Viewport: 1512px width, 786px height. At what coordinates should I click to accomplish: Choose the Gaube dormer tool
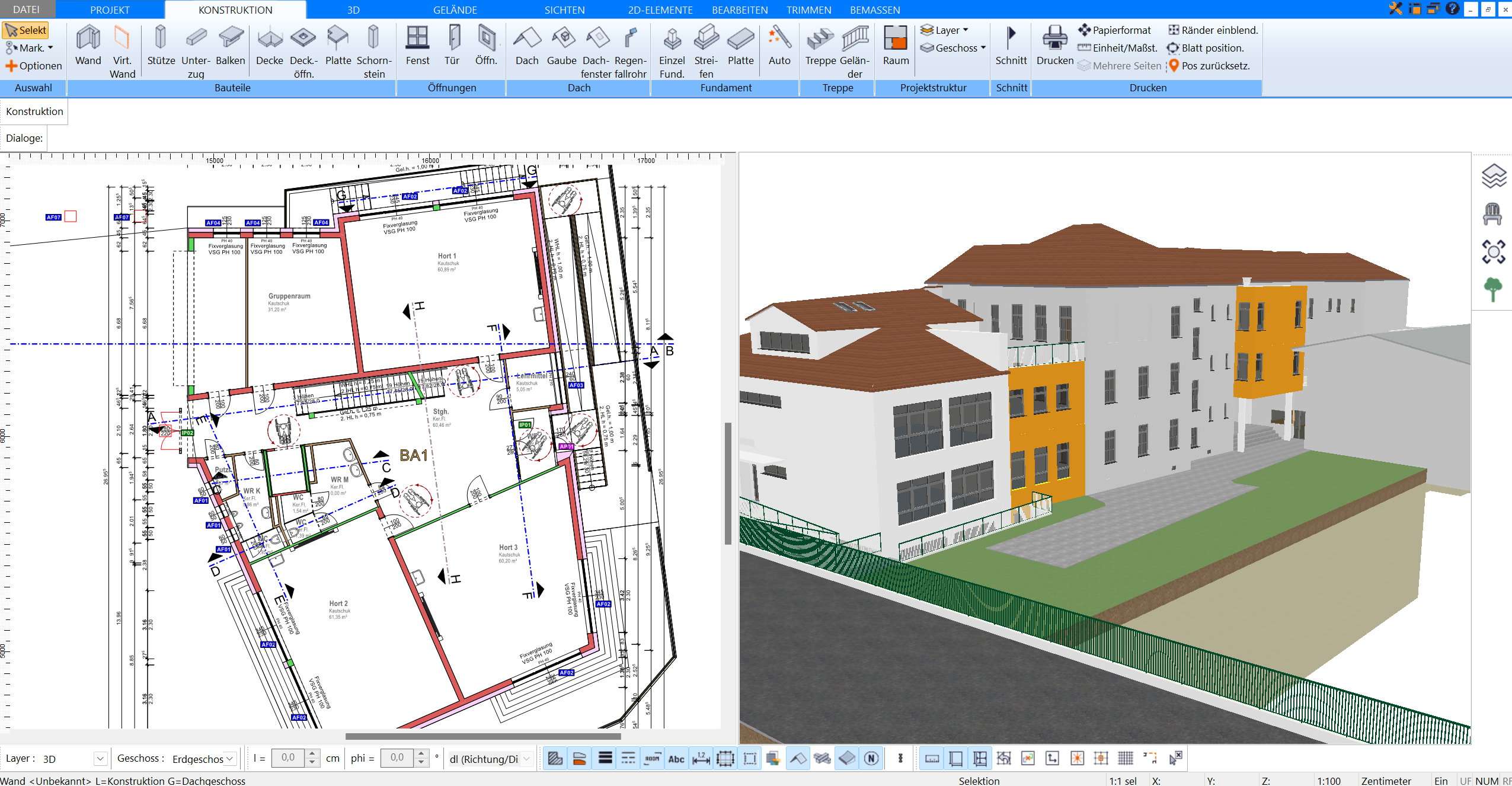click(562, 45)
